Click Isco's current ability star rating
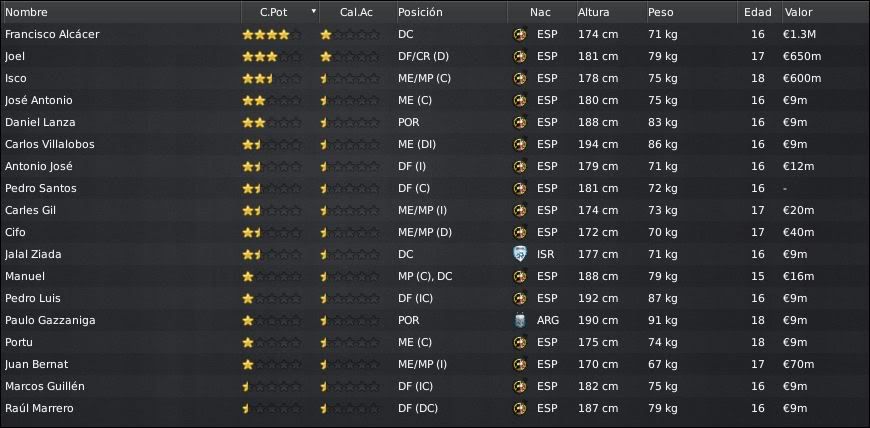Screen dimensions: 870x428 coord(350,79)
